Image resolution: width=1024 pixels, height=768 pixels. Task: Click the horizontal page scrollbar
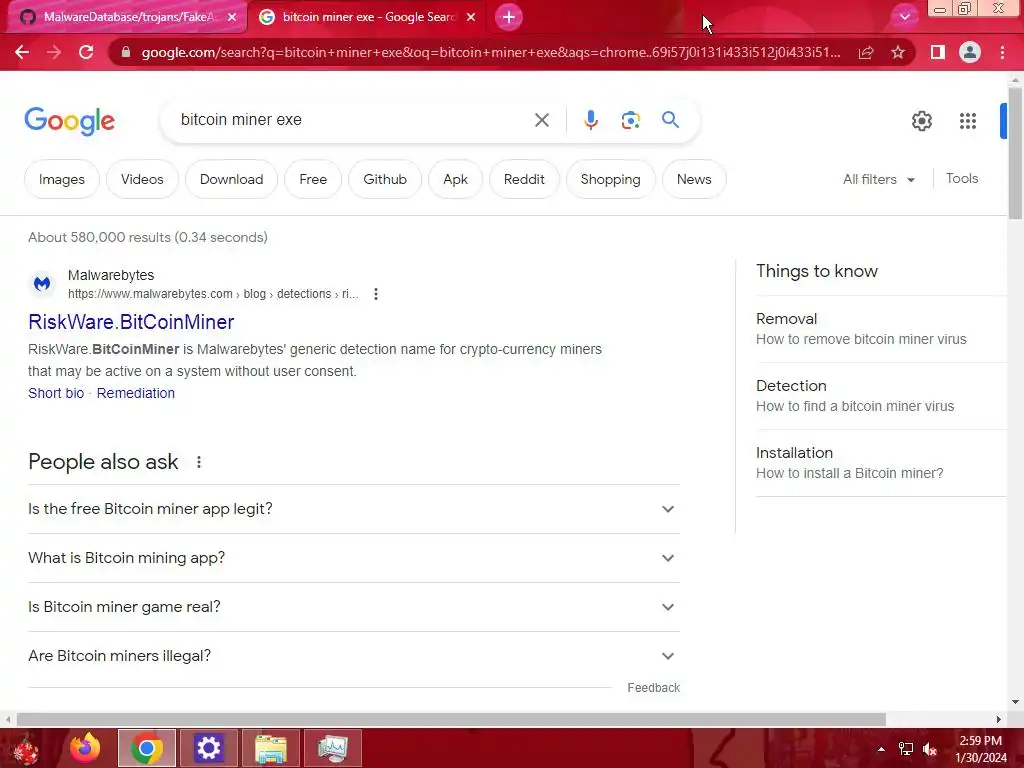[x=451, y=719]
